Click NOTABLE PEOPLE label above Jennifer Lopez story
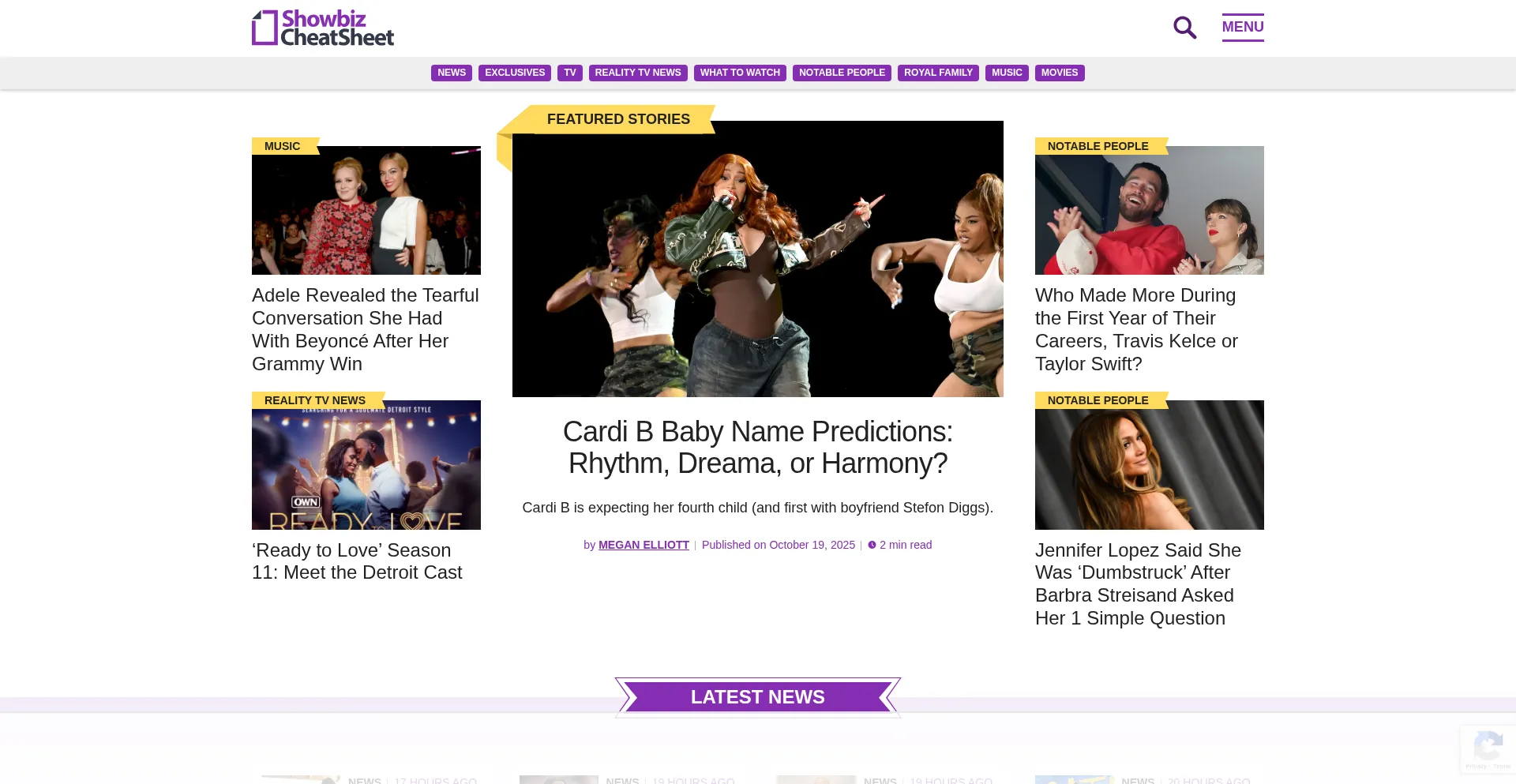 (1098, 400)
